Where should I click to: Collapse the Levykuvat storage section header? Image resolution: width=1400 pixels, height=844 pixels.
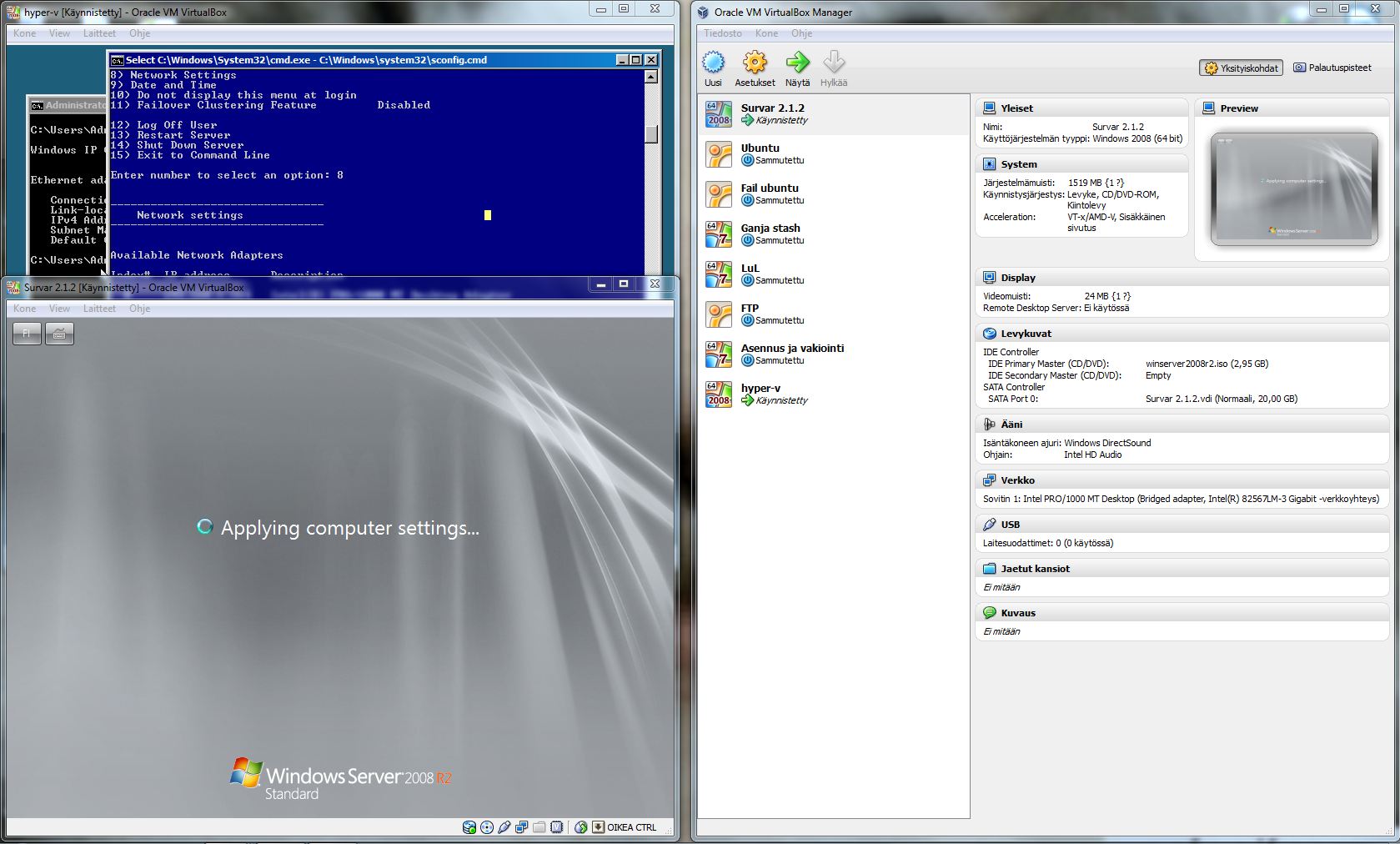point(1026,334)
